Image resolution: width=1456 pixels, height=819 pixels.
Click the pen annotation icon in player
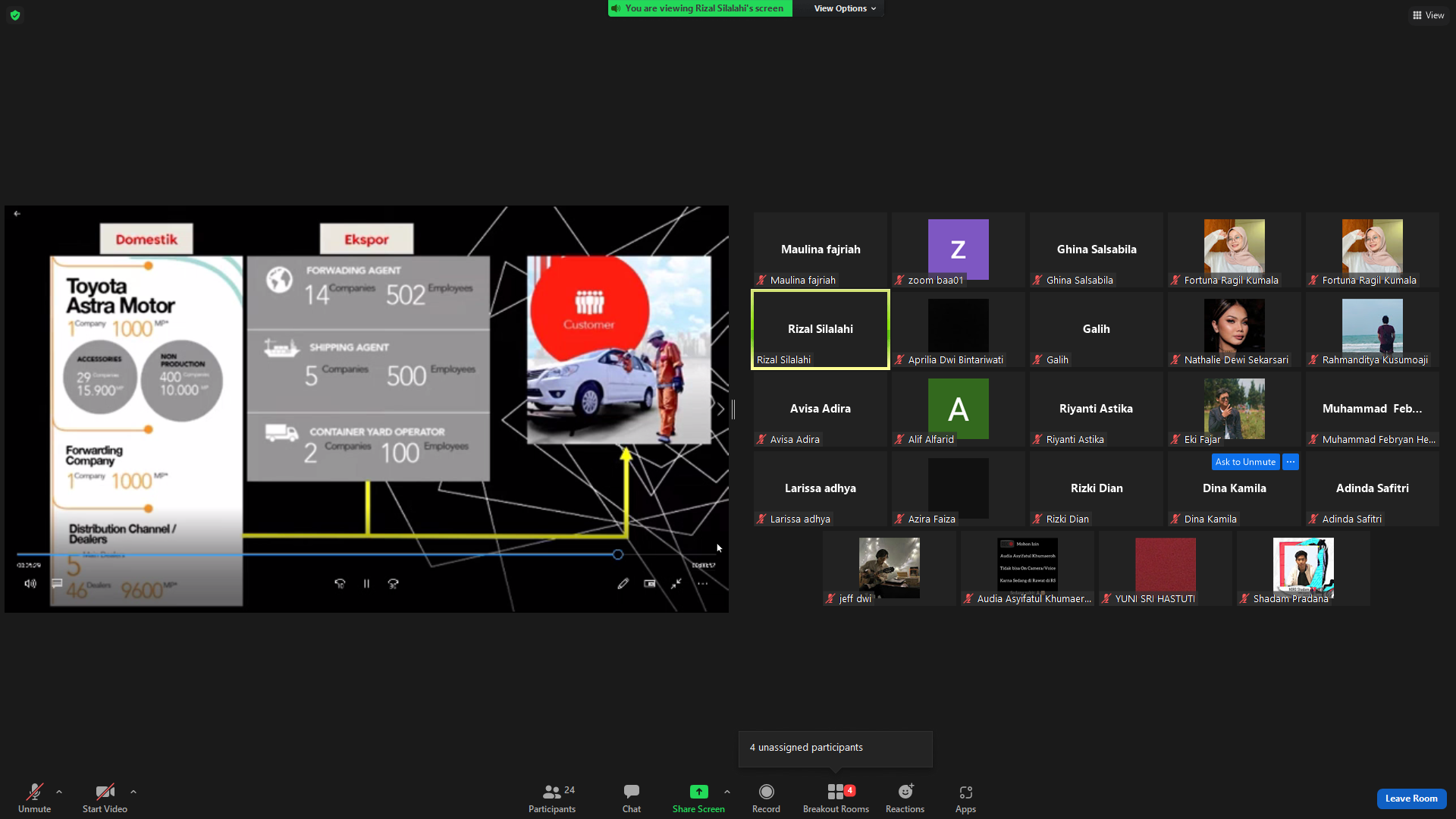click(623, 583)
